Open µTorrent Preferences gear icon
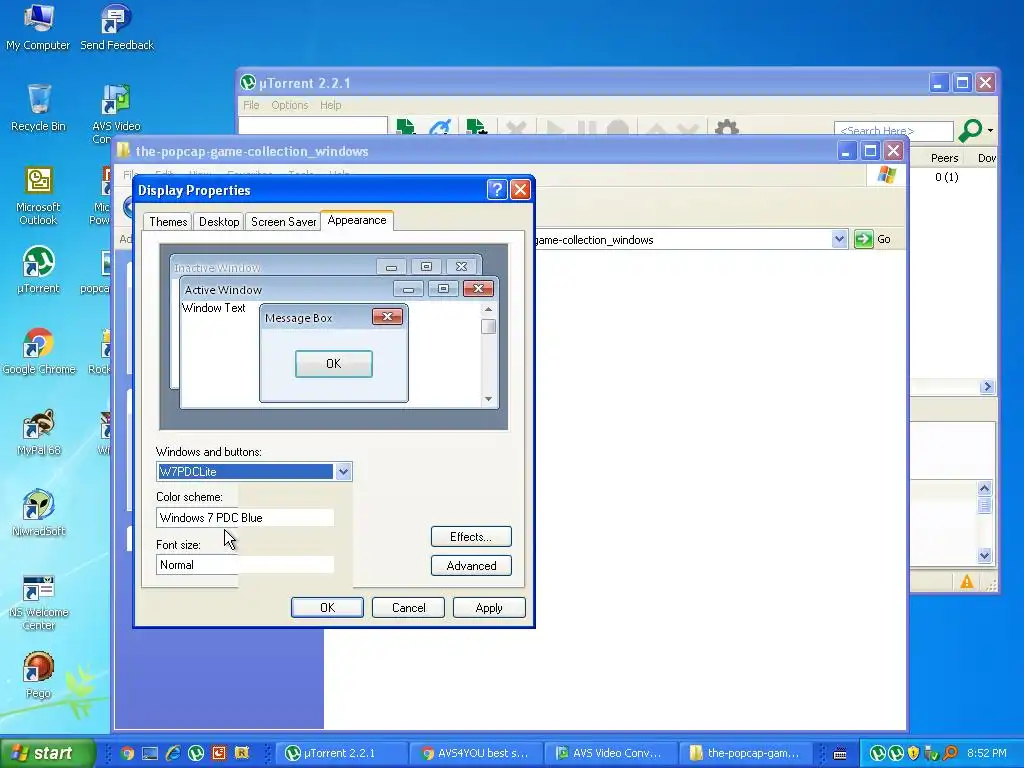 (x=727, y=127)
